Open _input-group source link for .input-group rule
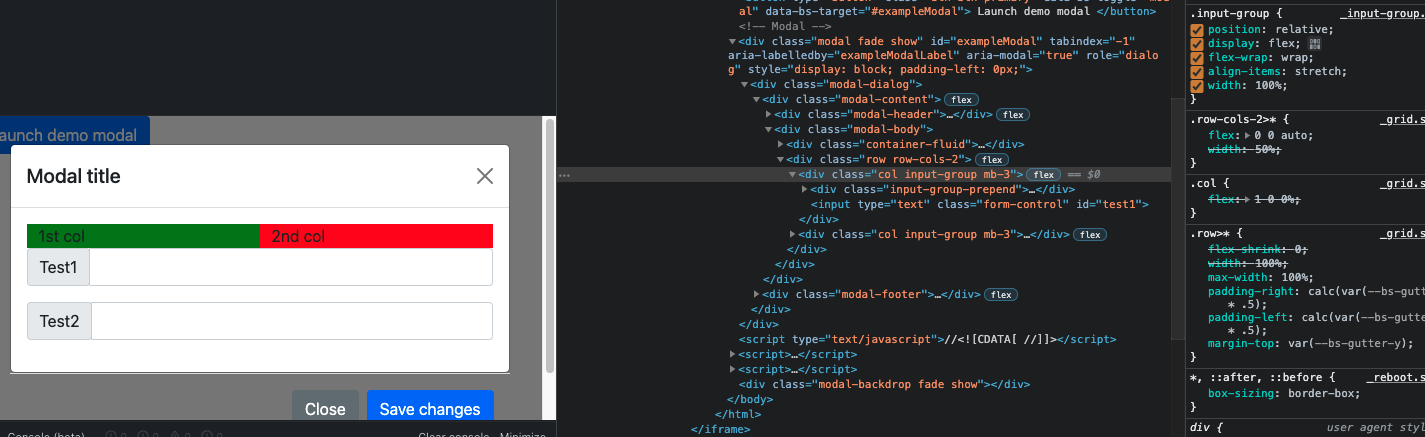Viewport: 1425px width, 437px height. [x=1382, y=13]
